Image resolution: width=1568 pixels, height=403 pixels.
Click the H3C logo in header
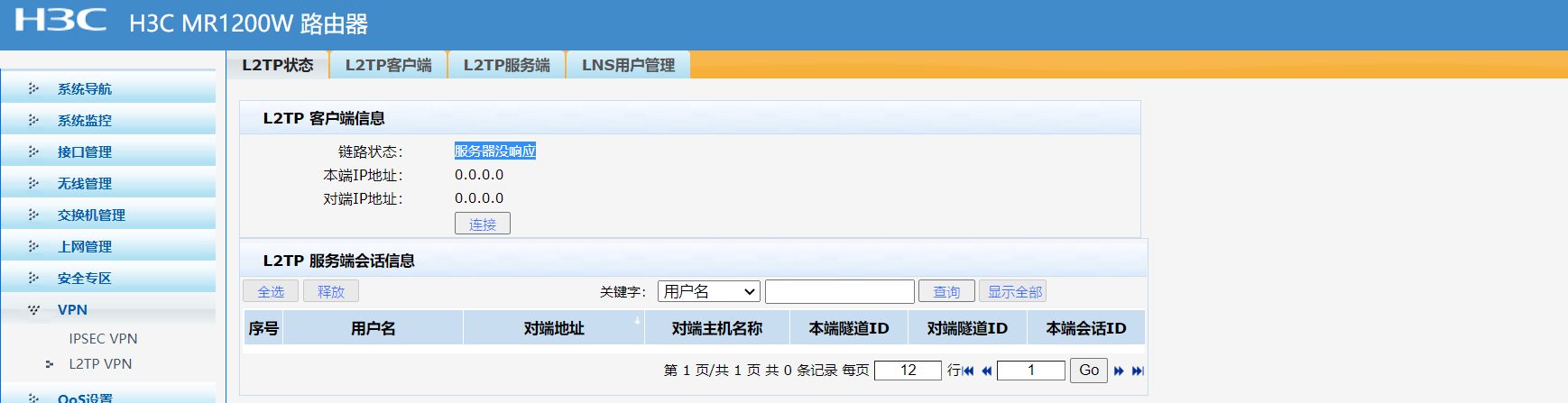61,19
